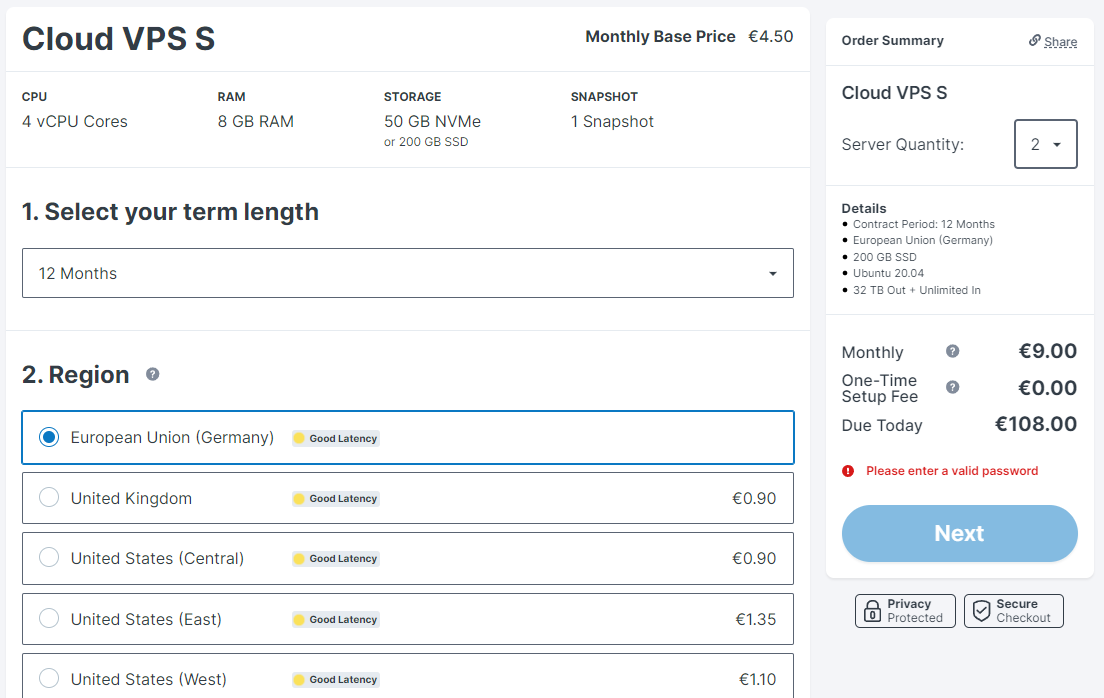Click the '32 TB Out + Unlimited In' detail
Viewport: 1104px width, 698px height.
916,290
